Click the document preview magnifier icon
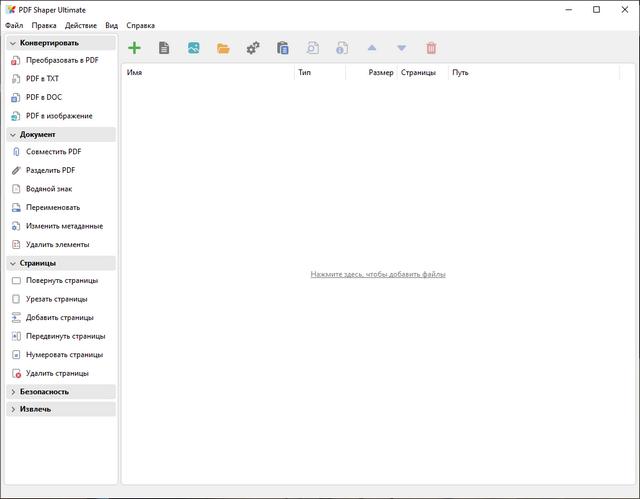This screenshot has height=499, width=640. point(313,48)
